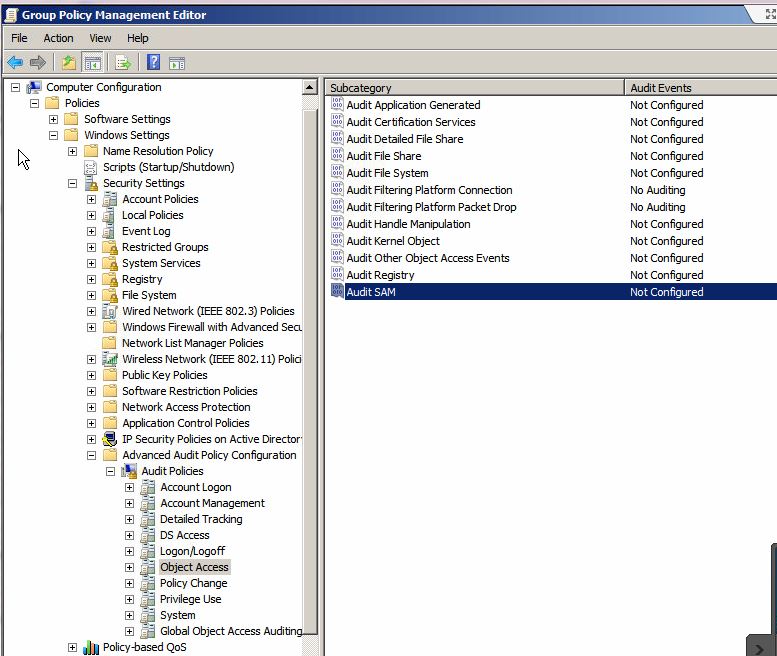Click the Export List toolbar icon
The image size is (777, 656).
(x=123, y=62)
